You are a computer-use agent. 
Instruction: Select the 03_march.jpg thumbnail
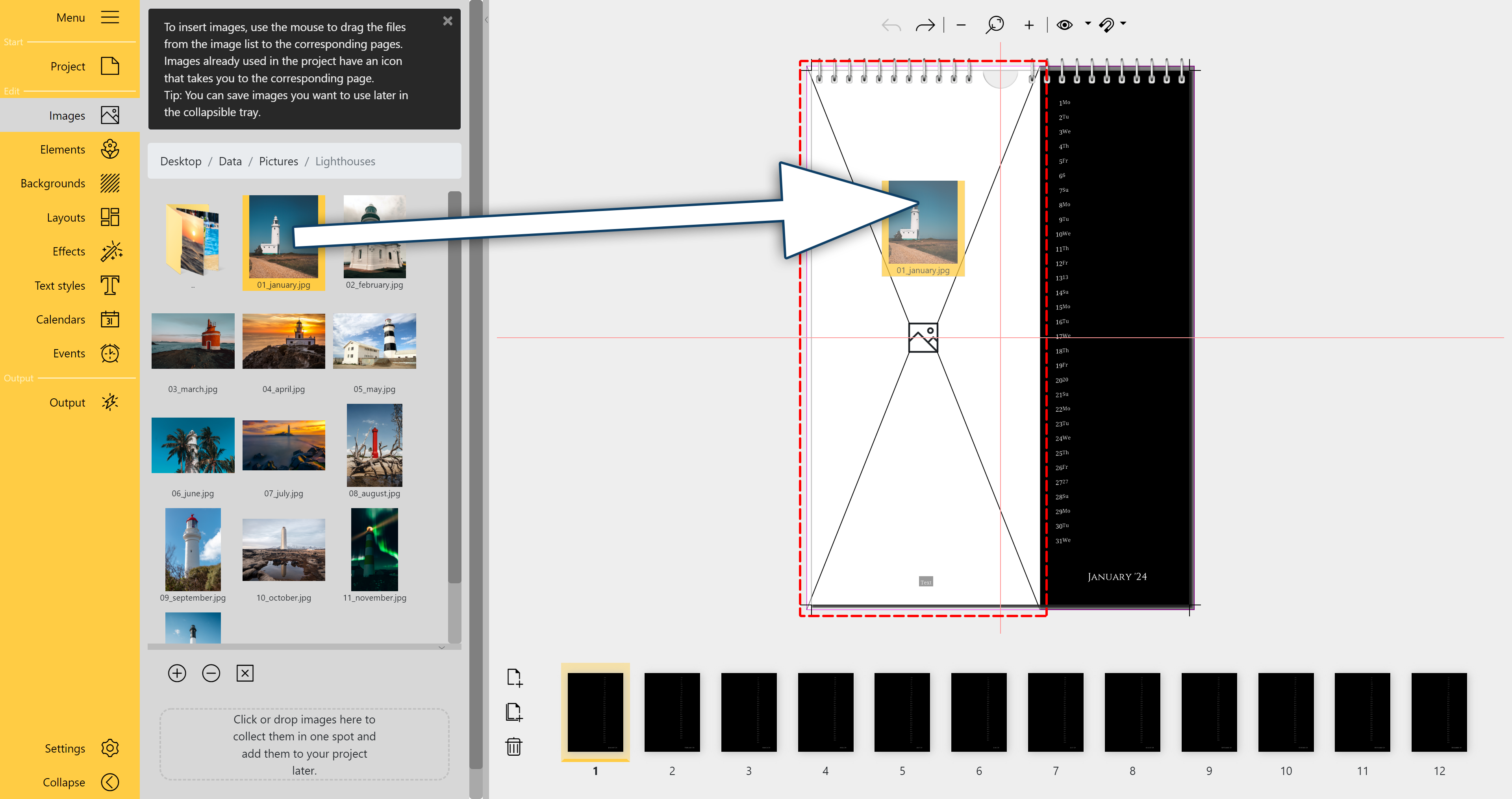(x=193, y=341)
